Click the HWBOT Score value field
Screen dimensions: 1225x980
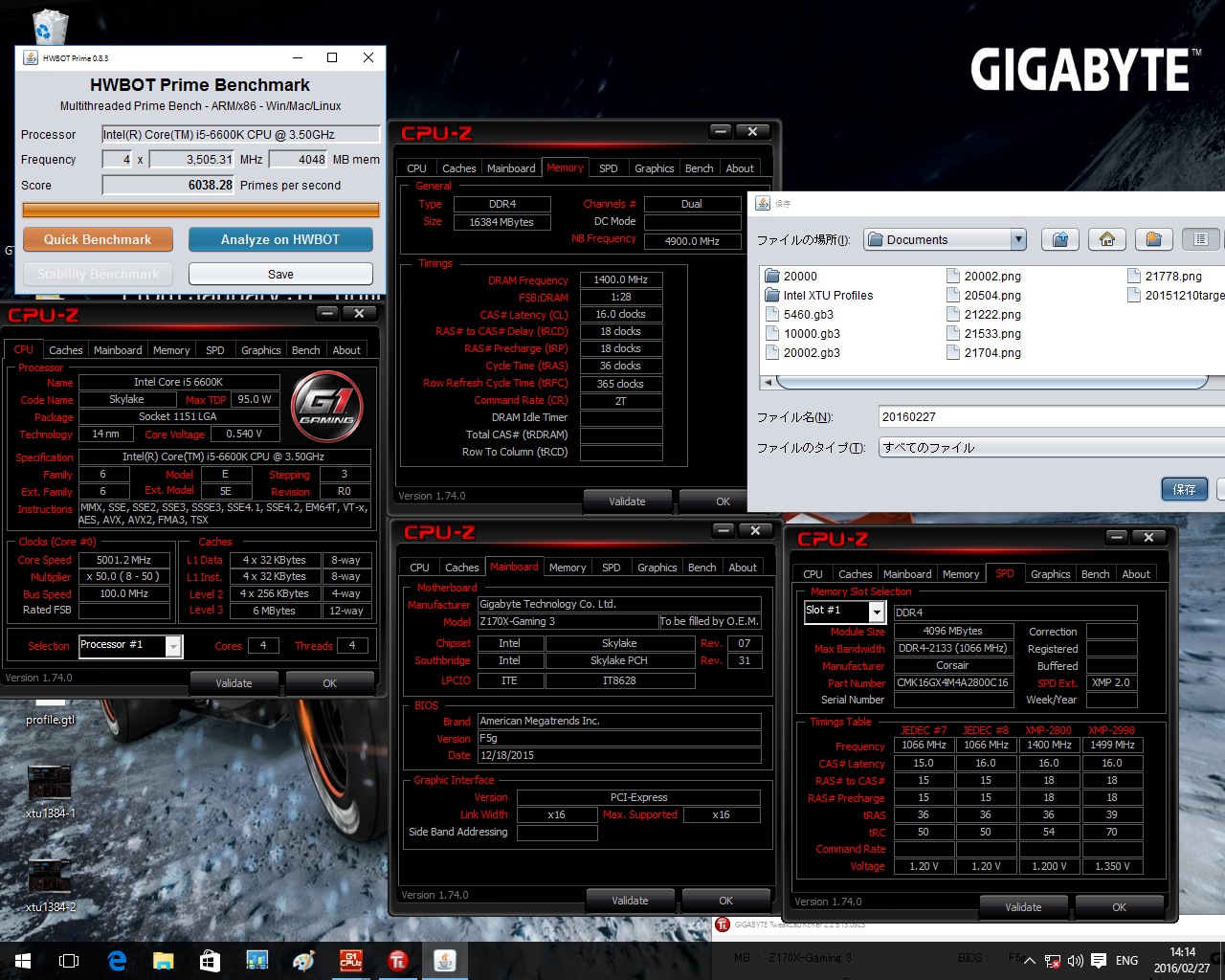tap(167, 185)
